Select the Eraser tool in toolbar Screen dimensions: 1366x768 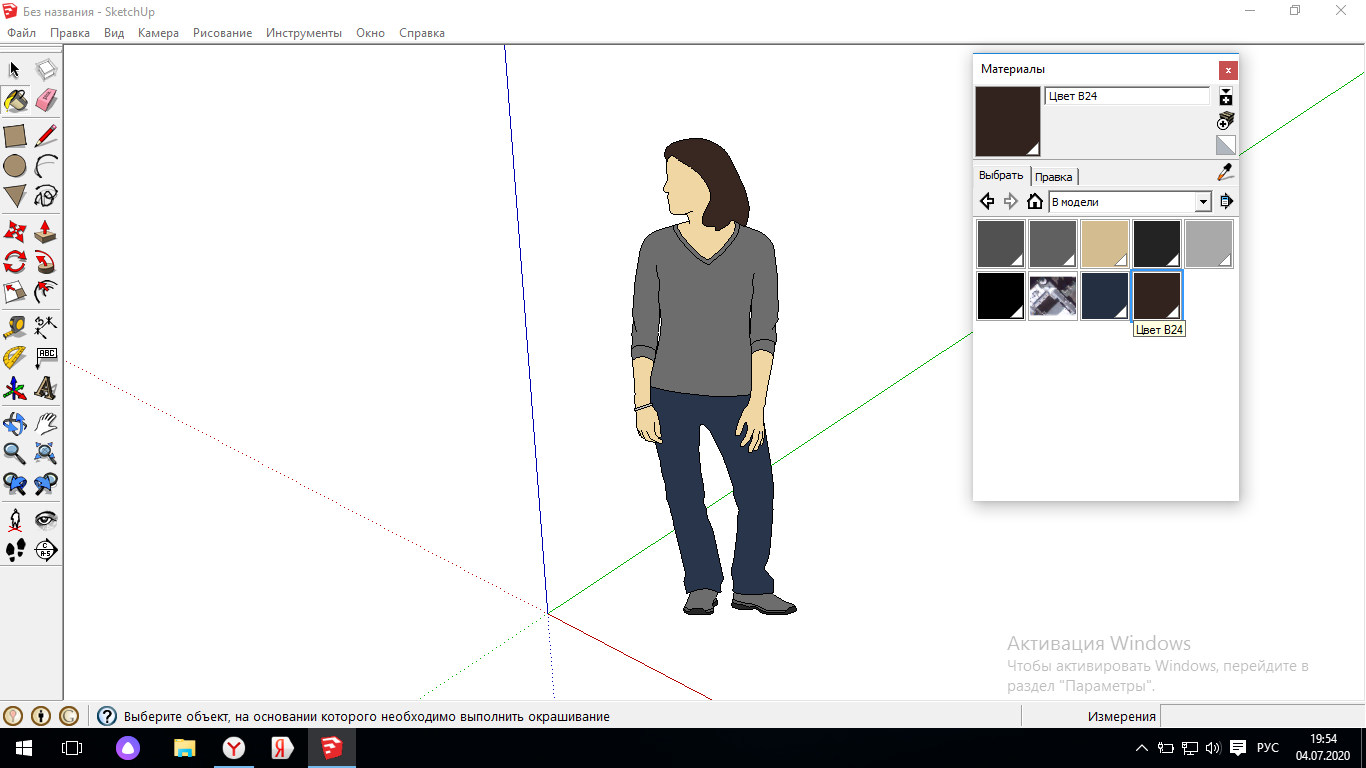(x=46, y=100)
